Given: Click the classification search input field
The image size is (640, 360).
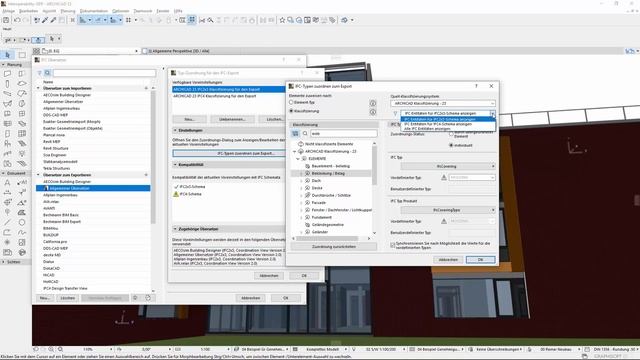Looking at the screenshot, I should click(344, 133).
